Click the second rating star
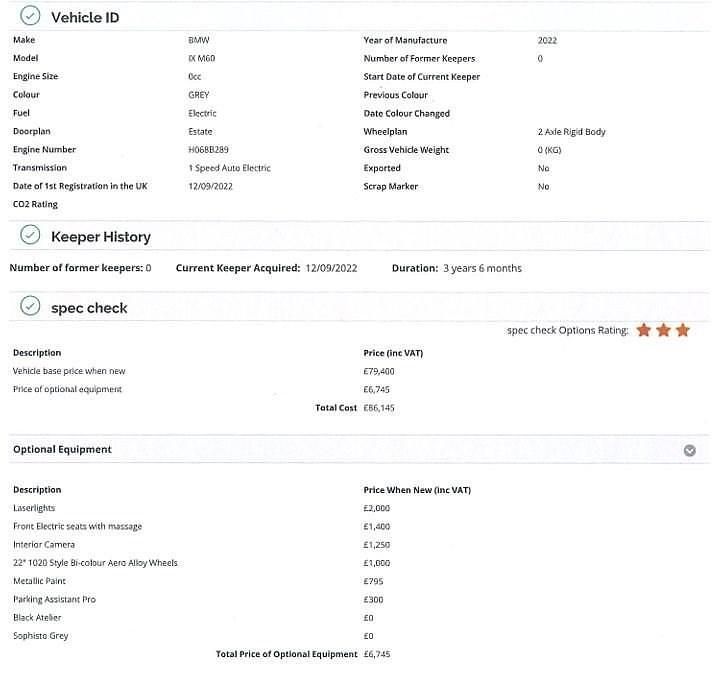The image size is (712, 682). tap(663, 330)
